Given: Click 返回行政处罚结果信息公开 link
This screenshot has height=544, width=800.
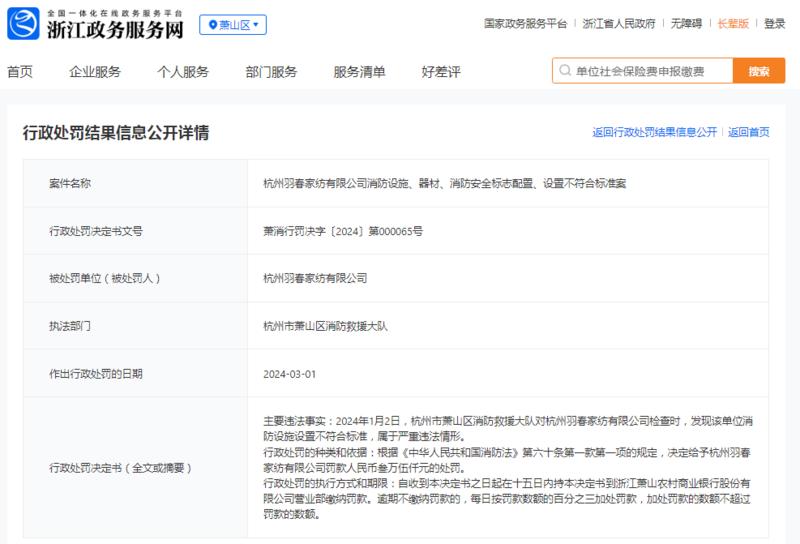Looking at the screenshot, I should (654, 132).
